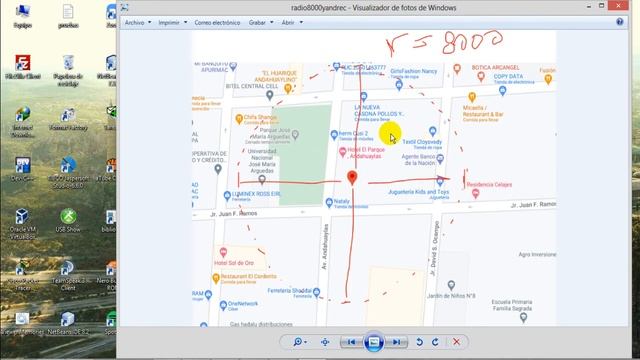Open the Archivo menu
The width and height of the screenshot is (640, 360).
click(138, 22)
